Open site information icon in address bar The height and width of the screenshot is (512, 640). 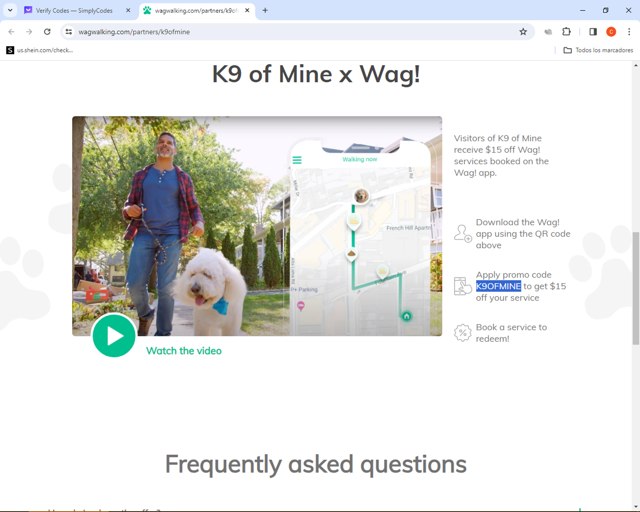(69, 32)
